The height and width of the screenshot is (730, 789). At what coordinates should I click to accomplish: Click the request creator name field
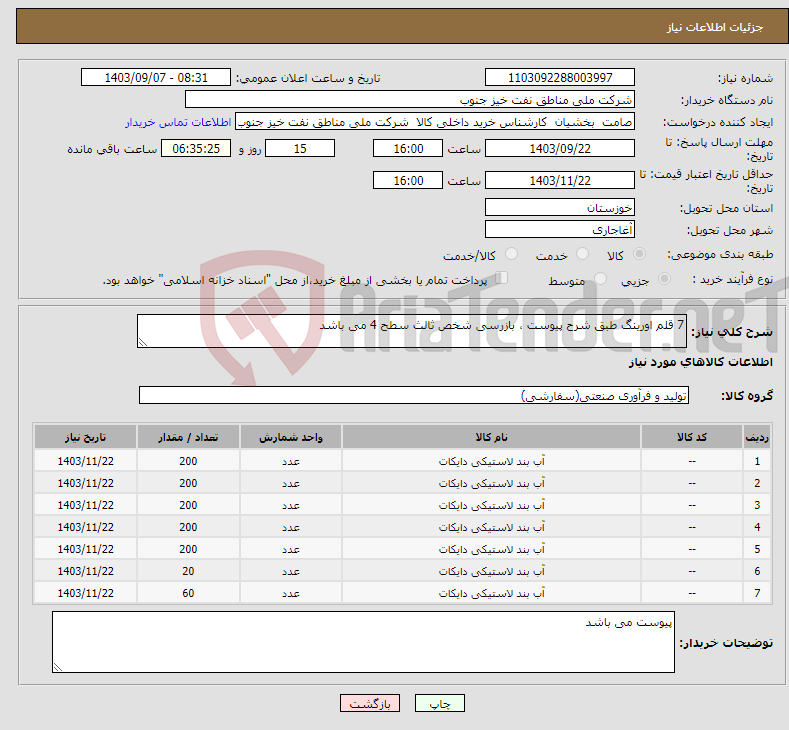point(435,122)
